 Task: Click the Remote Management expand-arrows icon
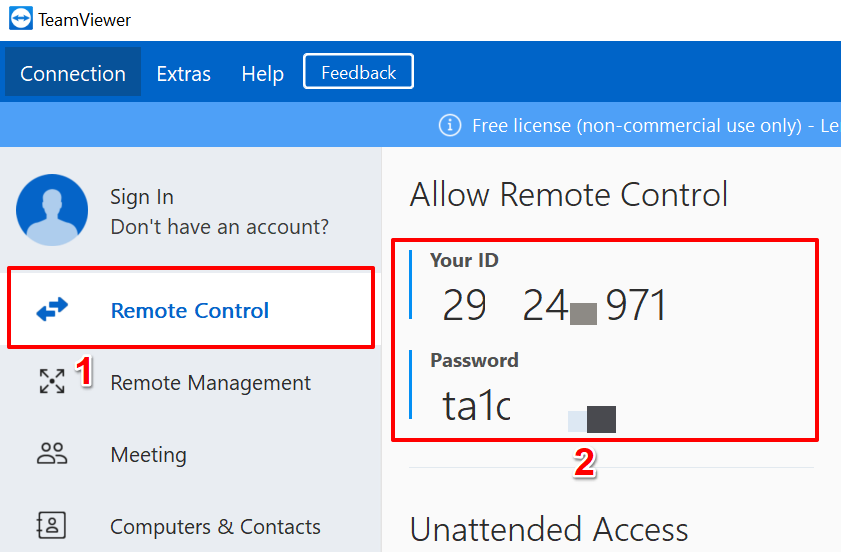tap(52, 381)
